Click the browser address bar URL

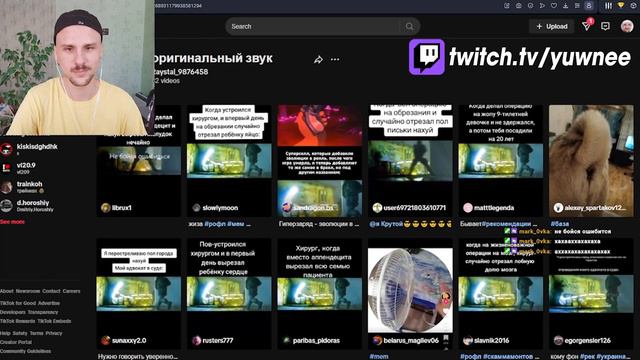coord(178,5)
